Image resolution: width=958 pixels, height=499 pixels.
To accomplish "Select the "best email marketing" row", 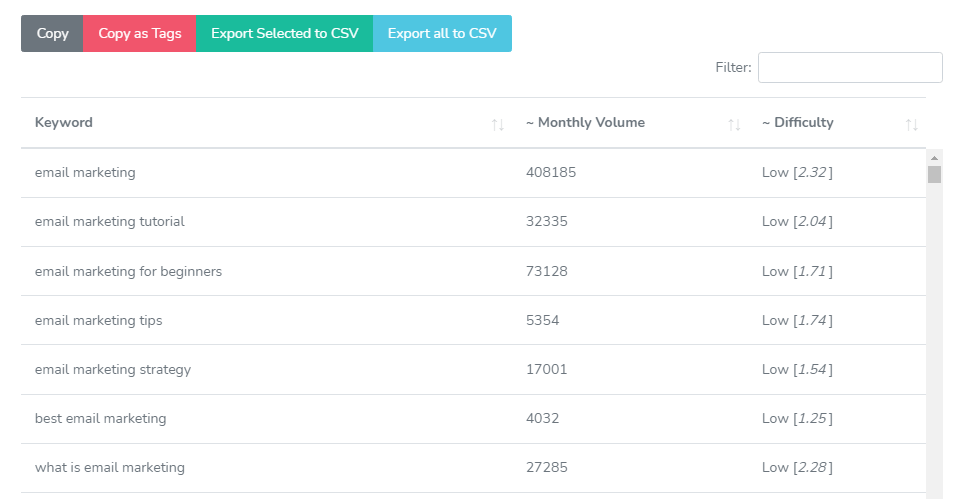I will click(100, 418).
